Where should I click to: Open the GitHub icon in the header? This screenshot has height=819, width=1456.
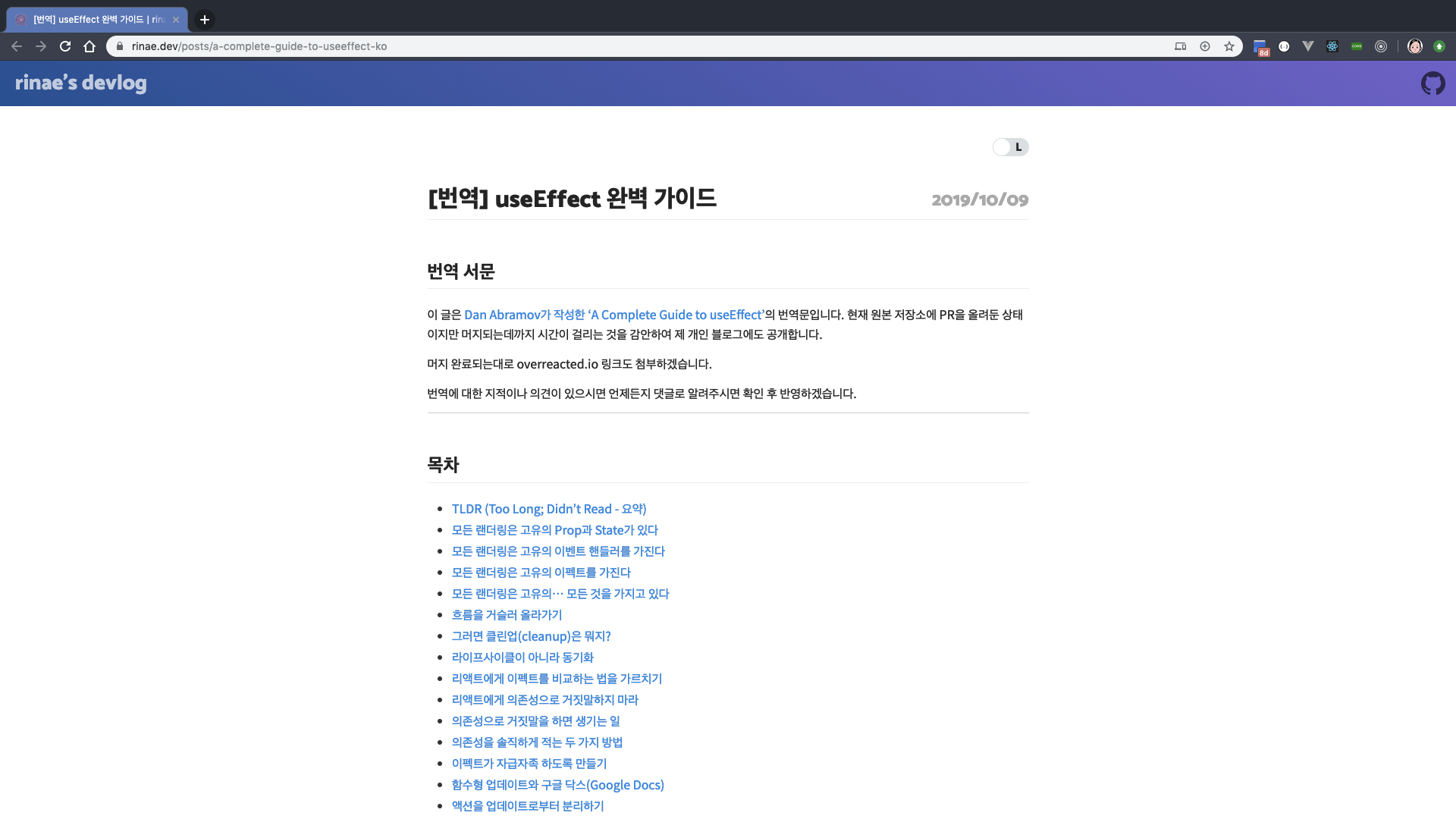(x=1432, y=83)
